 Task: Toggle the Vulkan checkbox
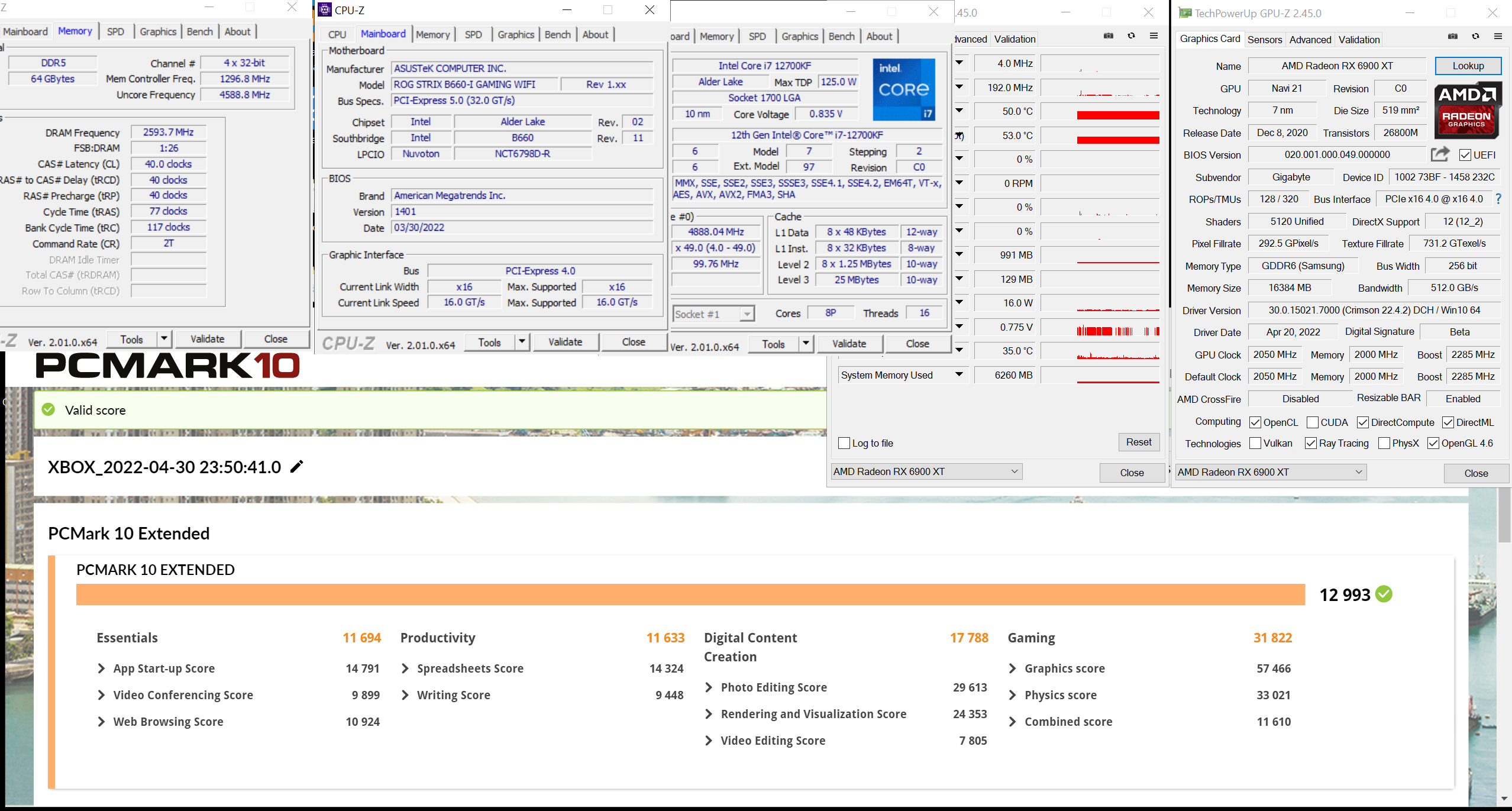click(1255, 443)
